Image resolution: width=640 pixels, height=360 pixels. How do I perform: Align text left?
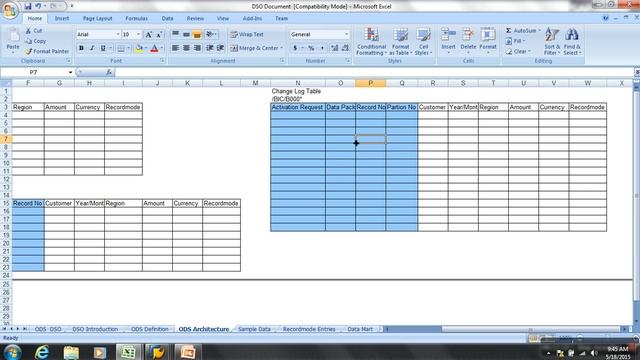tap(176, 48)
